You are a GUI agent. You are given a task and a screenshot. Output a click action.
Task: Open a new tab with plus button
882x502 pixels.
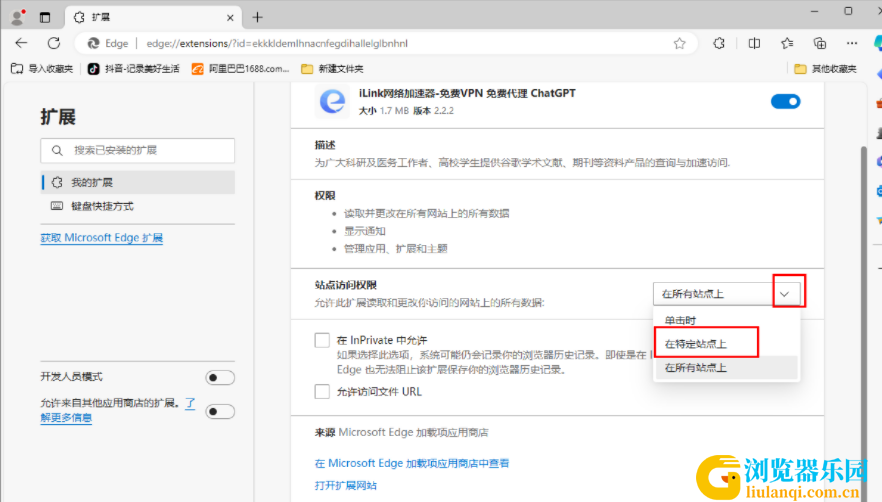(x=258, y=17)
